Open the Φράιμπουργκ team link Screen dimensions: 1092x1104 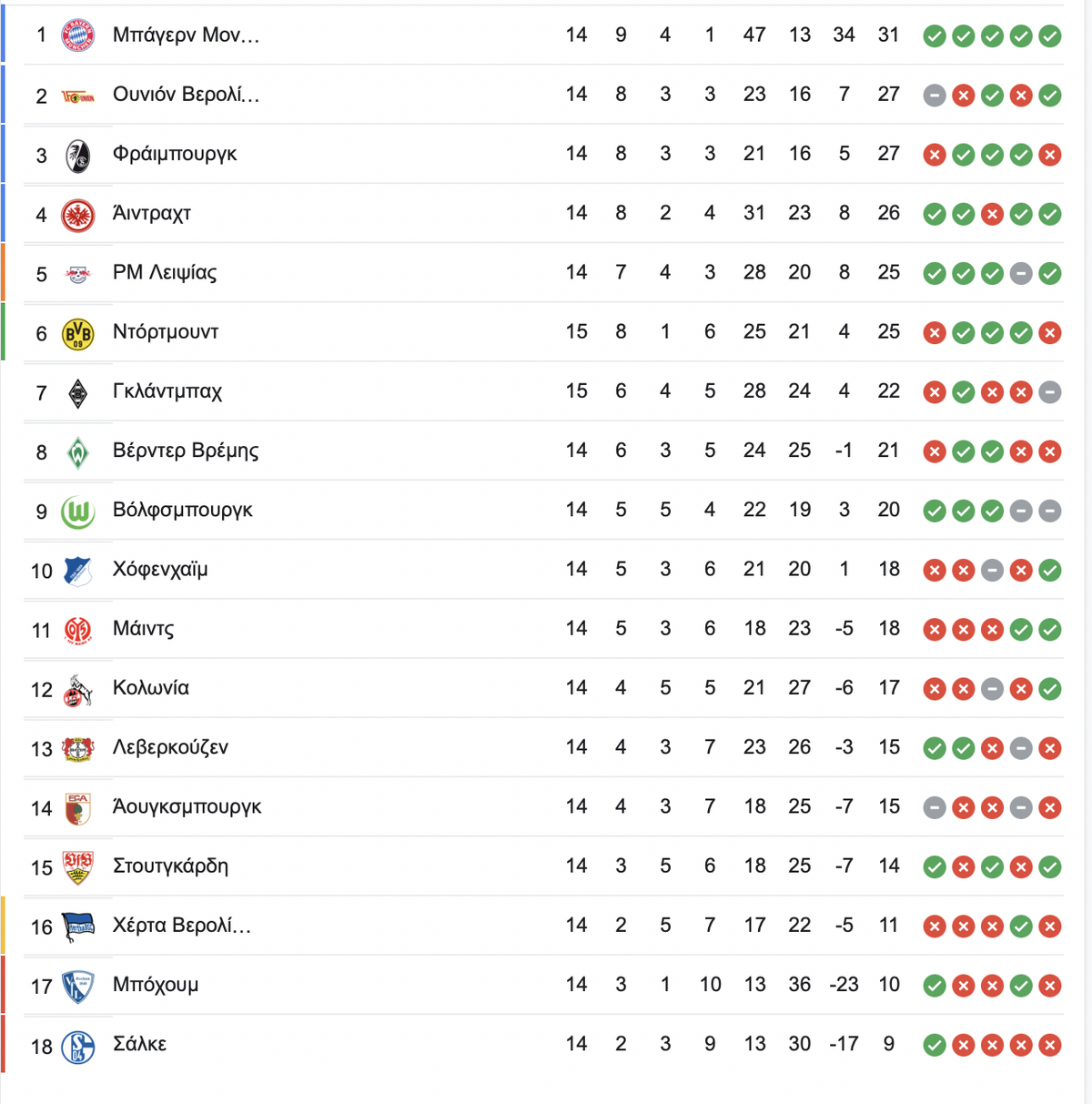coord(175,154)
